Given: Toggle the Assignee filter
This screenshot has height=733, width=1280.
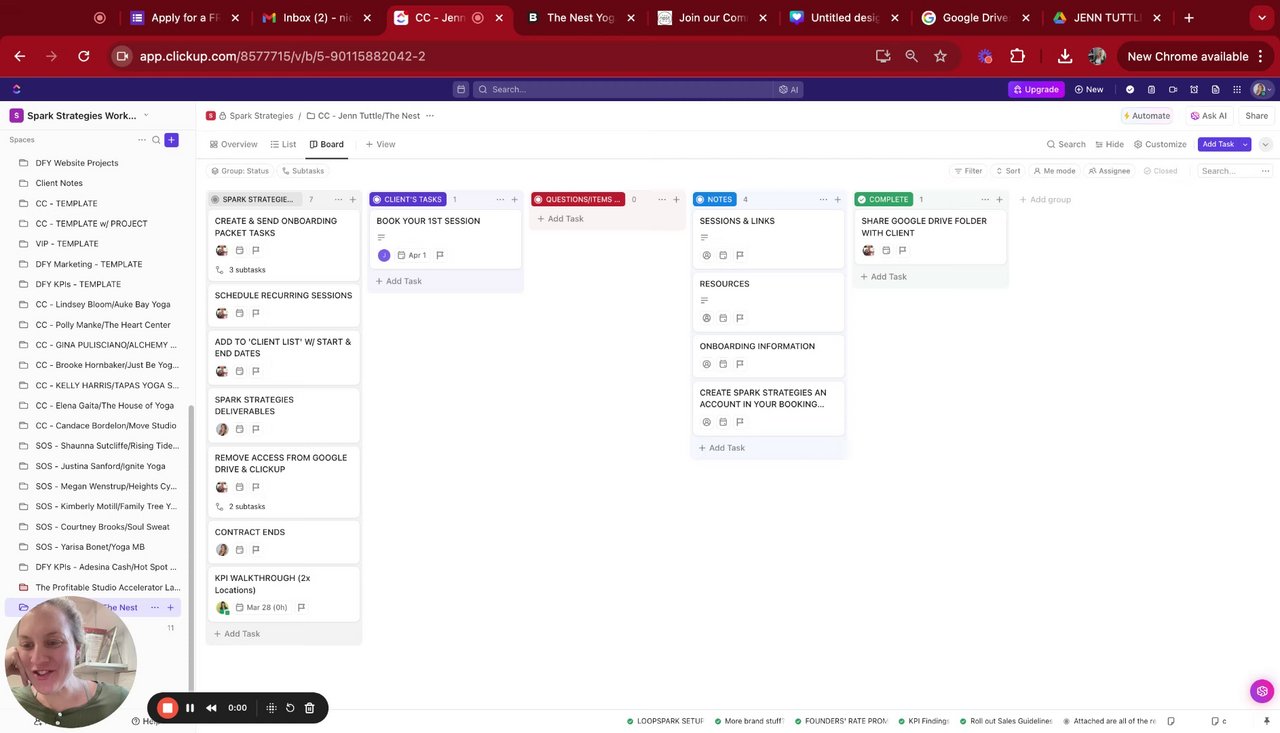Looking at the screenshot, I should pyautogui.click(x=1109, y=171).
